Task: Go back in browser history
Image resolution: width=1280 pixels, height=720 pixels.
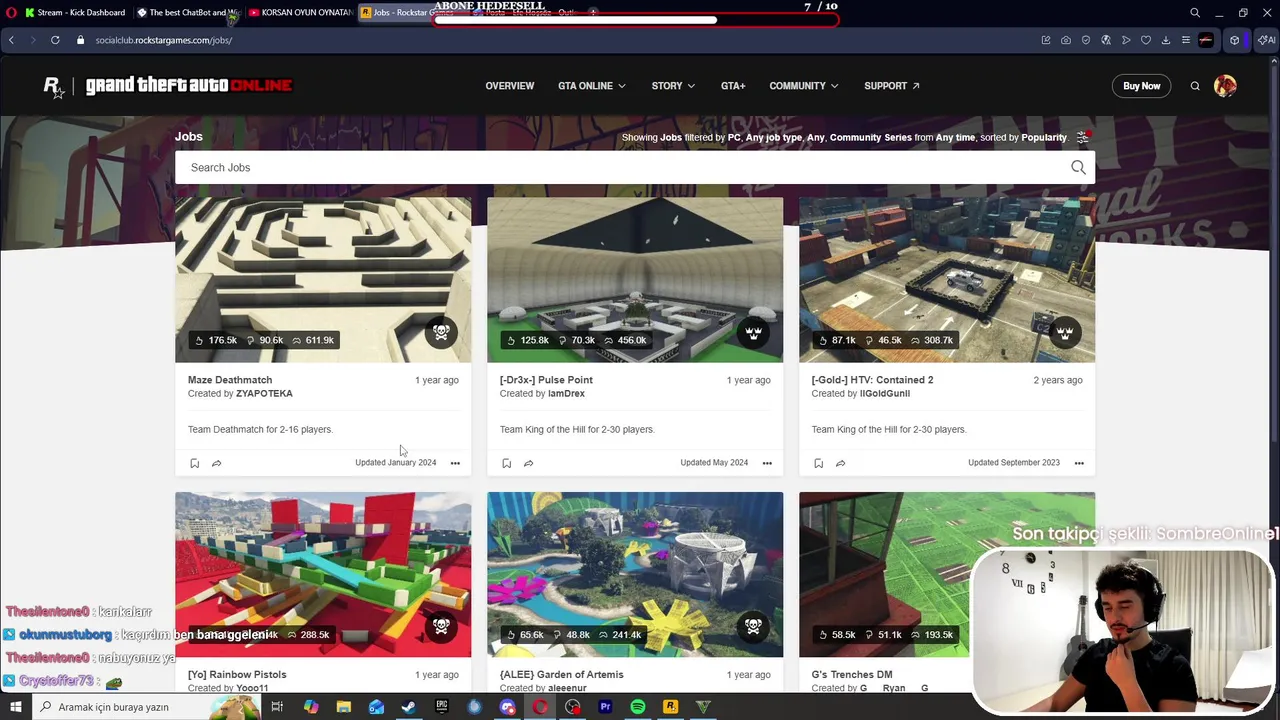Action: [11, 40]
